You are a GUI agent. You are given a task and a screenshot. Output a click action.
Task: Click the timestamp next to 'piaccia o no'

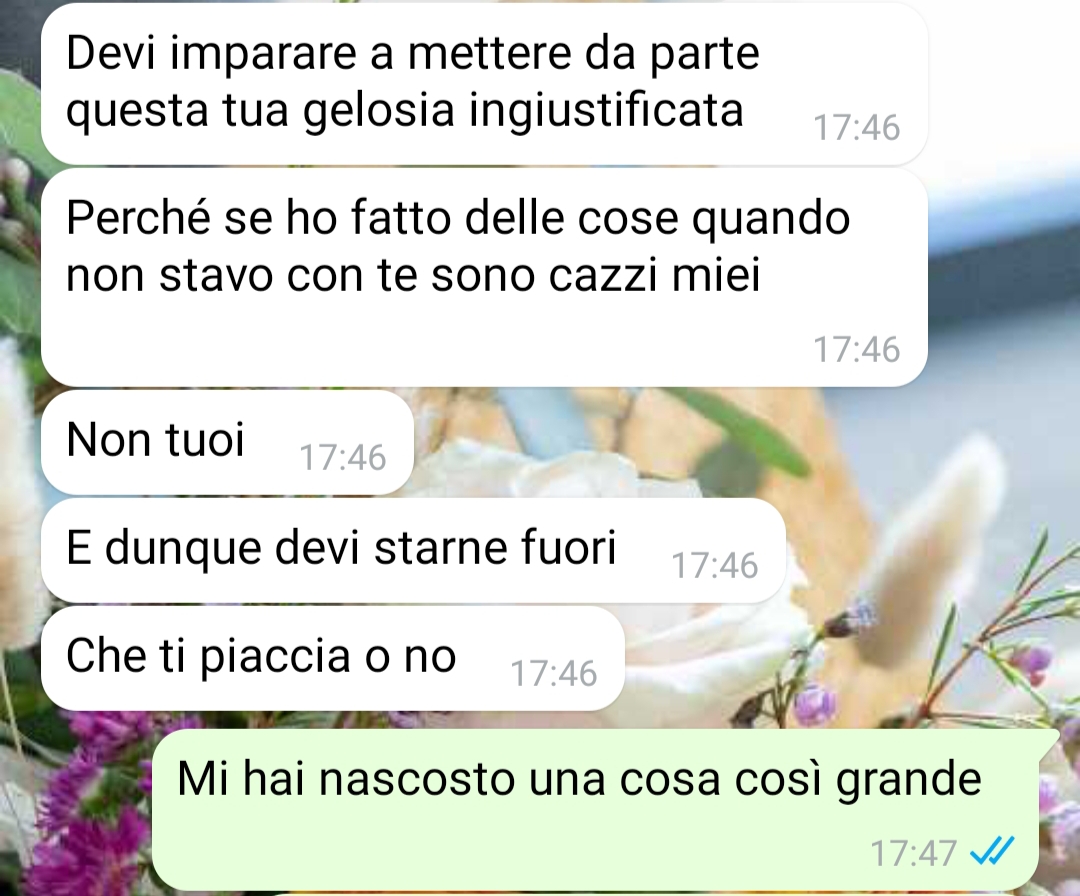554,674
